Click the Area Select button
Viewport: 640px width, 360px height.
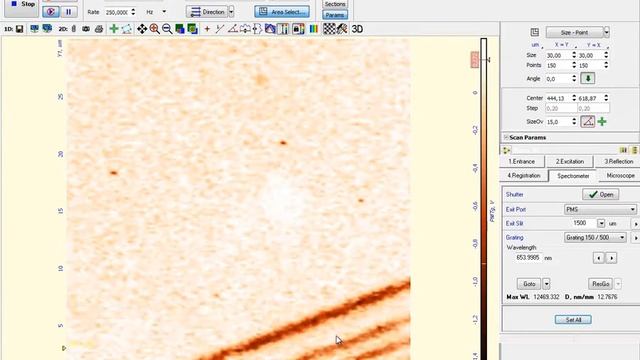pyautogui.click(x=282, y=12)
